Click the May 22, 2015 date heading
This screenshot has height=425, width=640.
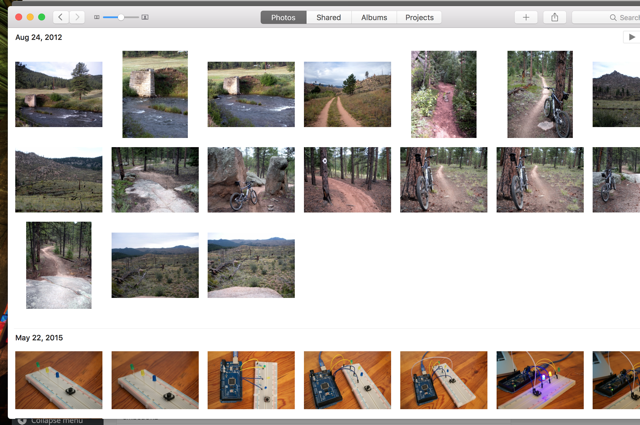39,338
